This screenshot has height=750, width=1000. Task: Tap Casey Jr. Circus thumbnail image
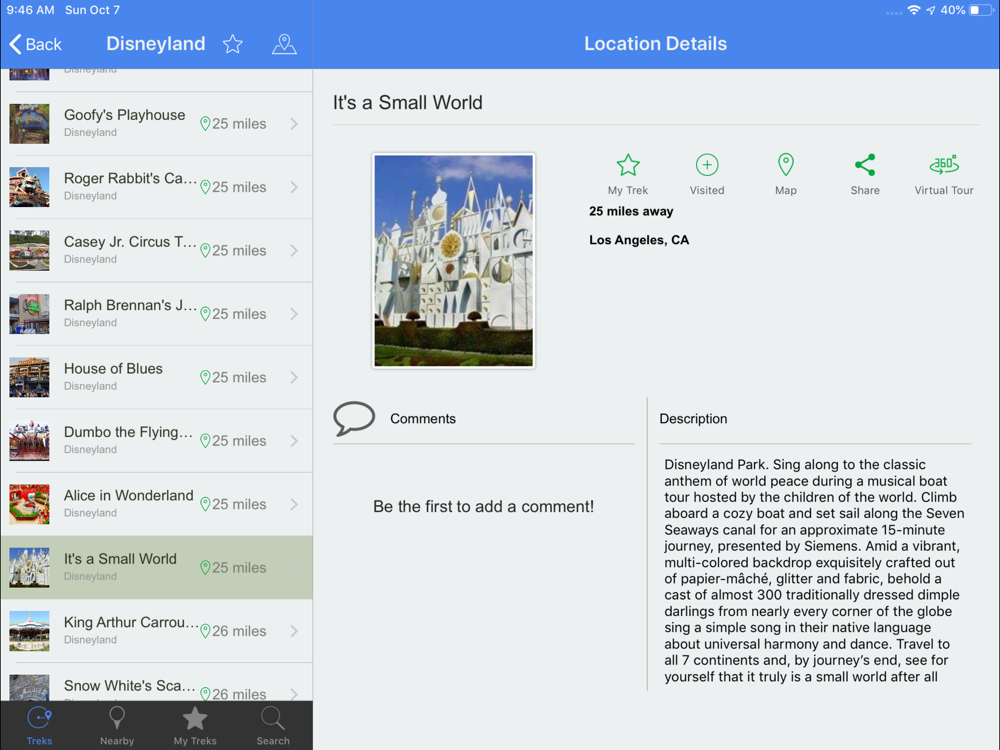(x=29, y=251)
